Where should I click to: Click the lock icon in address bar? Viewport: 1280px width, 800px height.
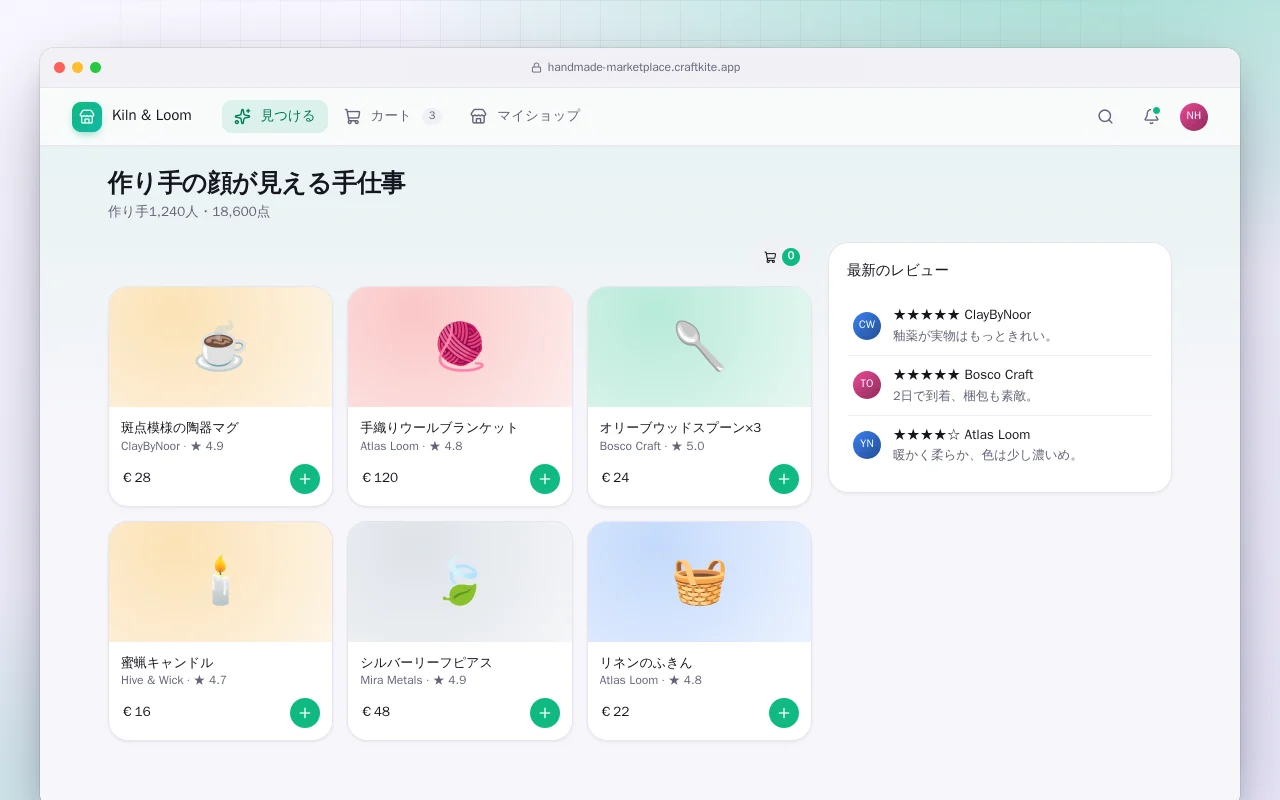[536, 68]
